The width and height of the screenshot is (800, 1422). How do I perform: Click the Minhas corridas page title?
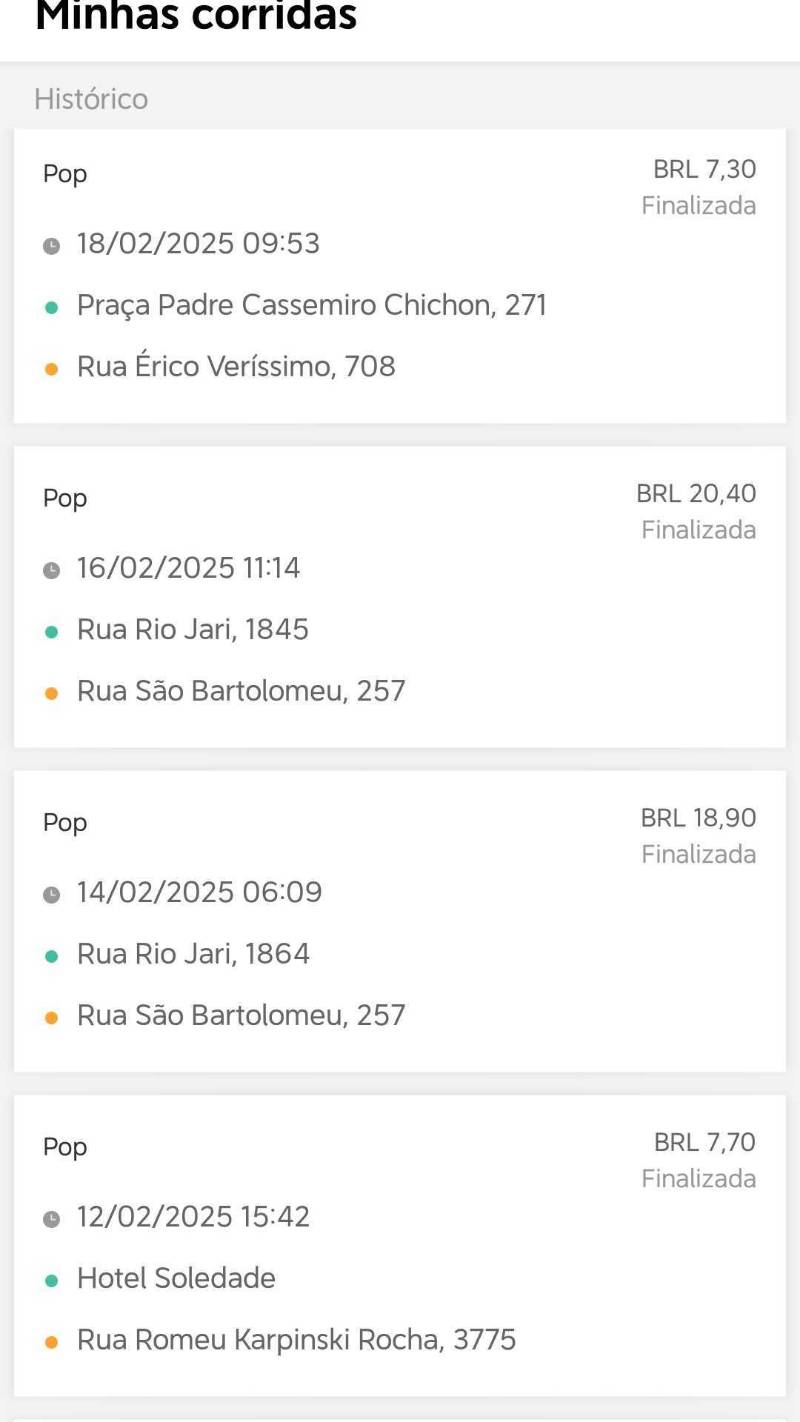[196, 16]
